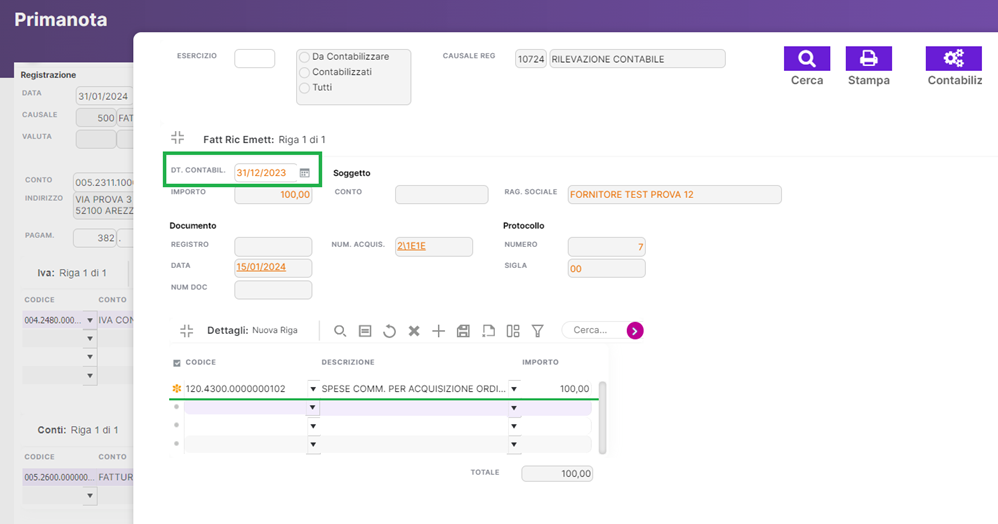Select the Tutti radio option
Viewport: 998px width, 524px height.
304,88
